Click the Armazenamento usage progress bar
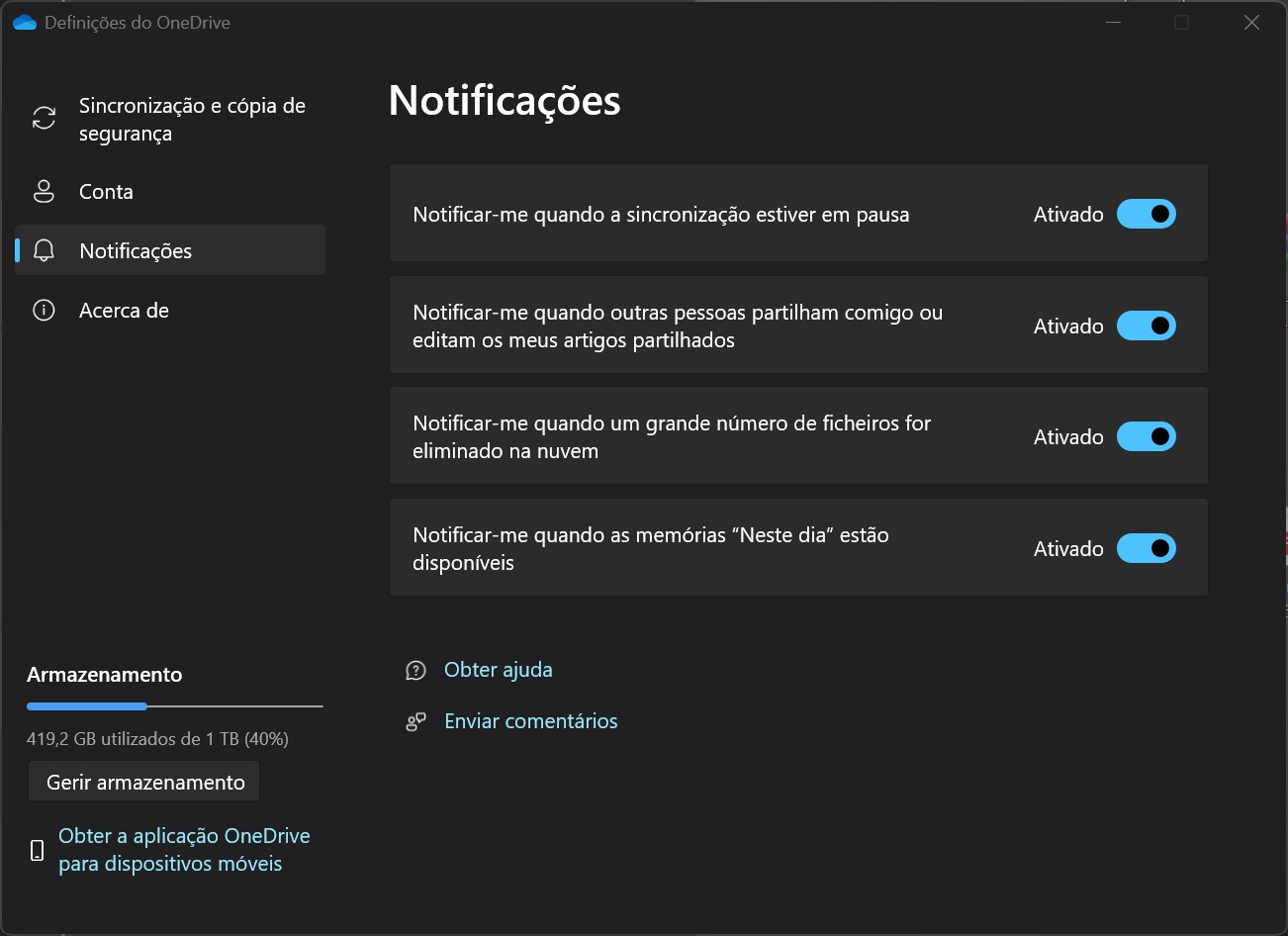Screen dimensions: 1288x936 pyautogui.click(x=174, y=706)
